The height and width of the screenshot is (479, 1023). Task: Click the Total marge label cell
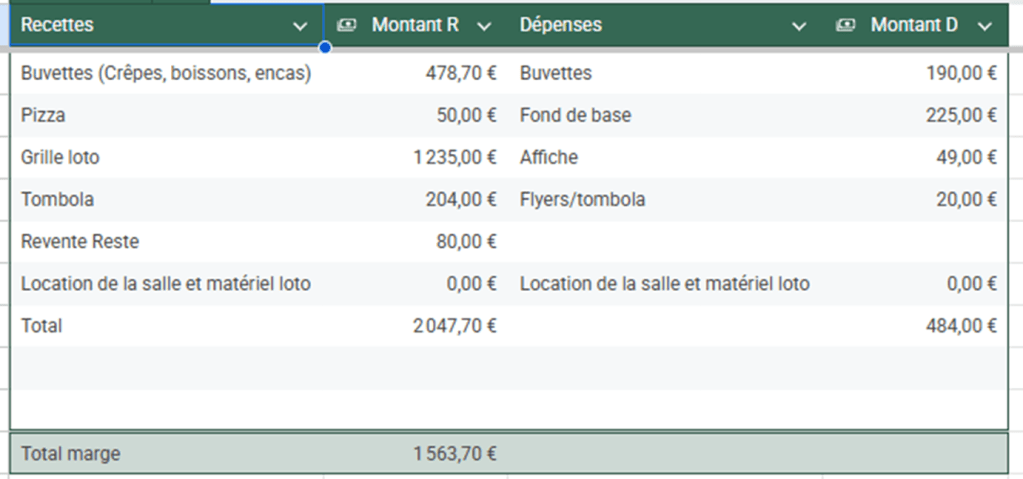71,454
